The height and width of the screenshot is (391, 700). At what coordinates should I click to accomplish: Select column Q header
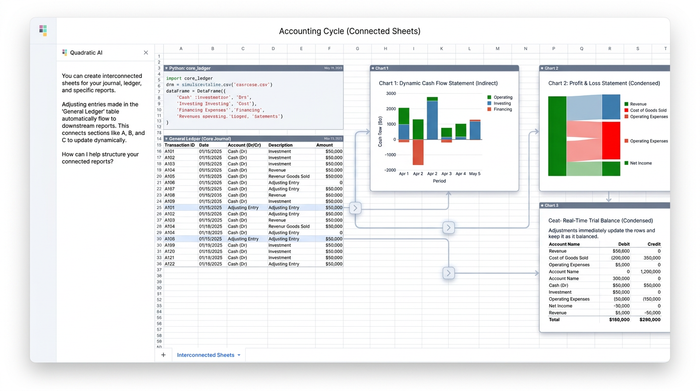(581, 48)
